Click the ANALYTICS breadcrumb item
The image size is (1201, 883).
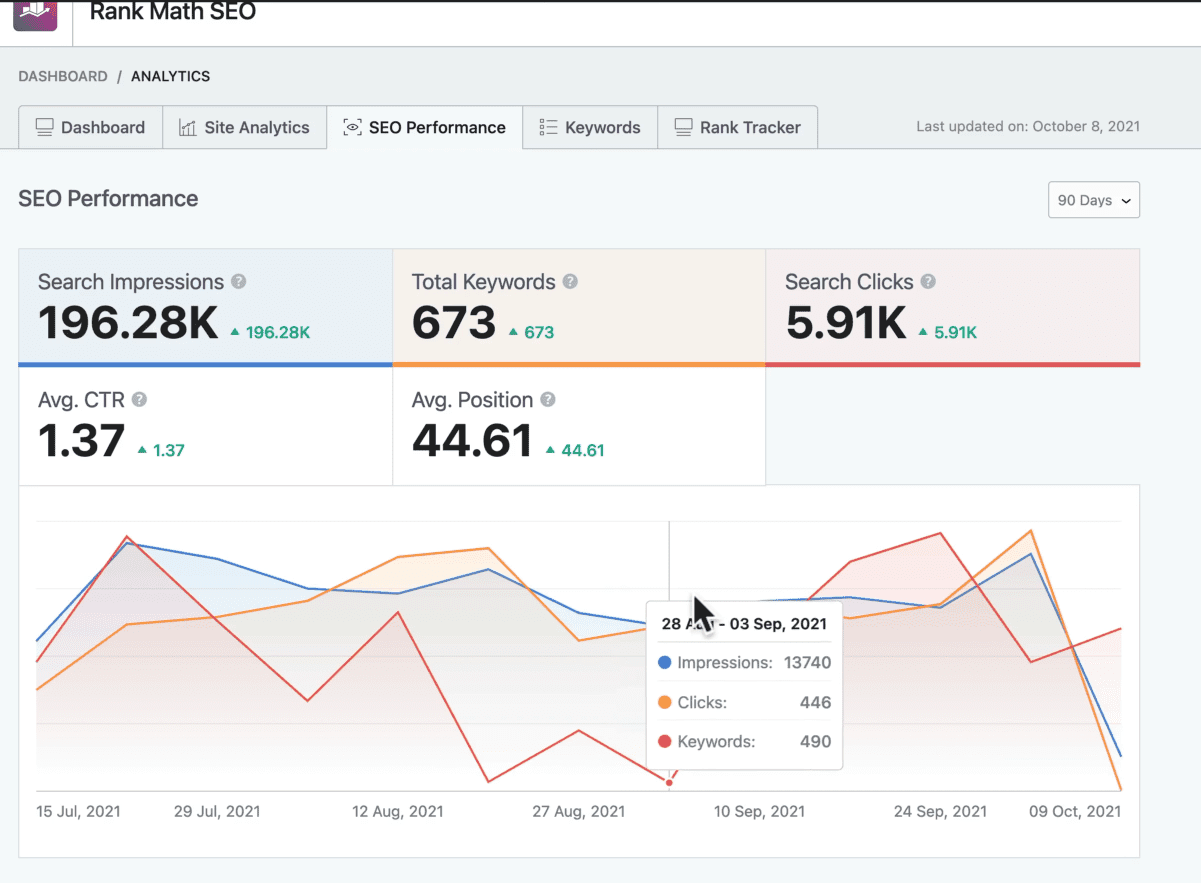point(170,76)
